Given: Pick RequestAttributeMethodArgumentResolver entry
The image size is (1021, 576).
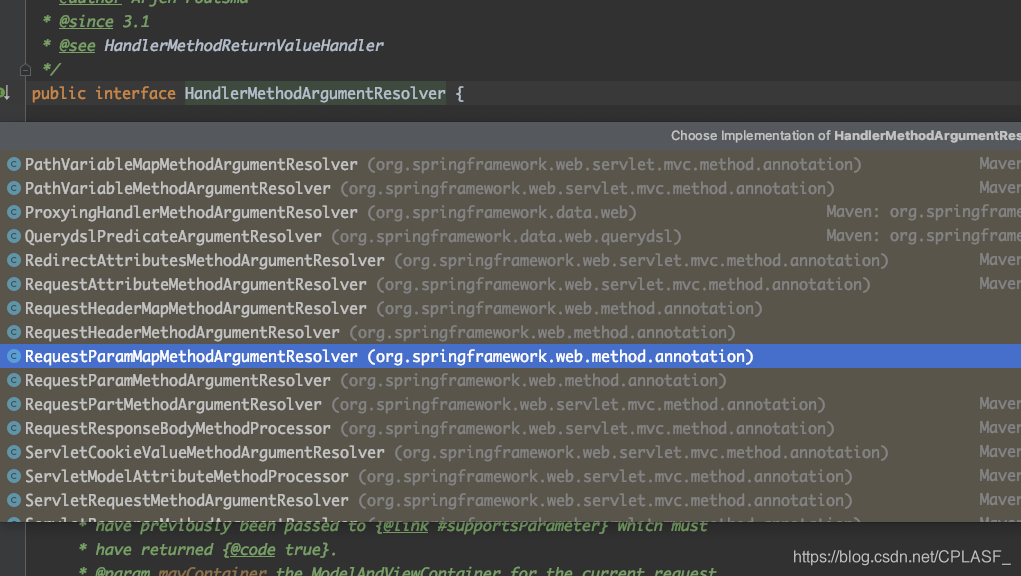Looking at the screenshot, I should pos(510,284).
